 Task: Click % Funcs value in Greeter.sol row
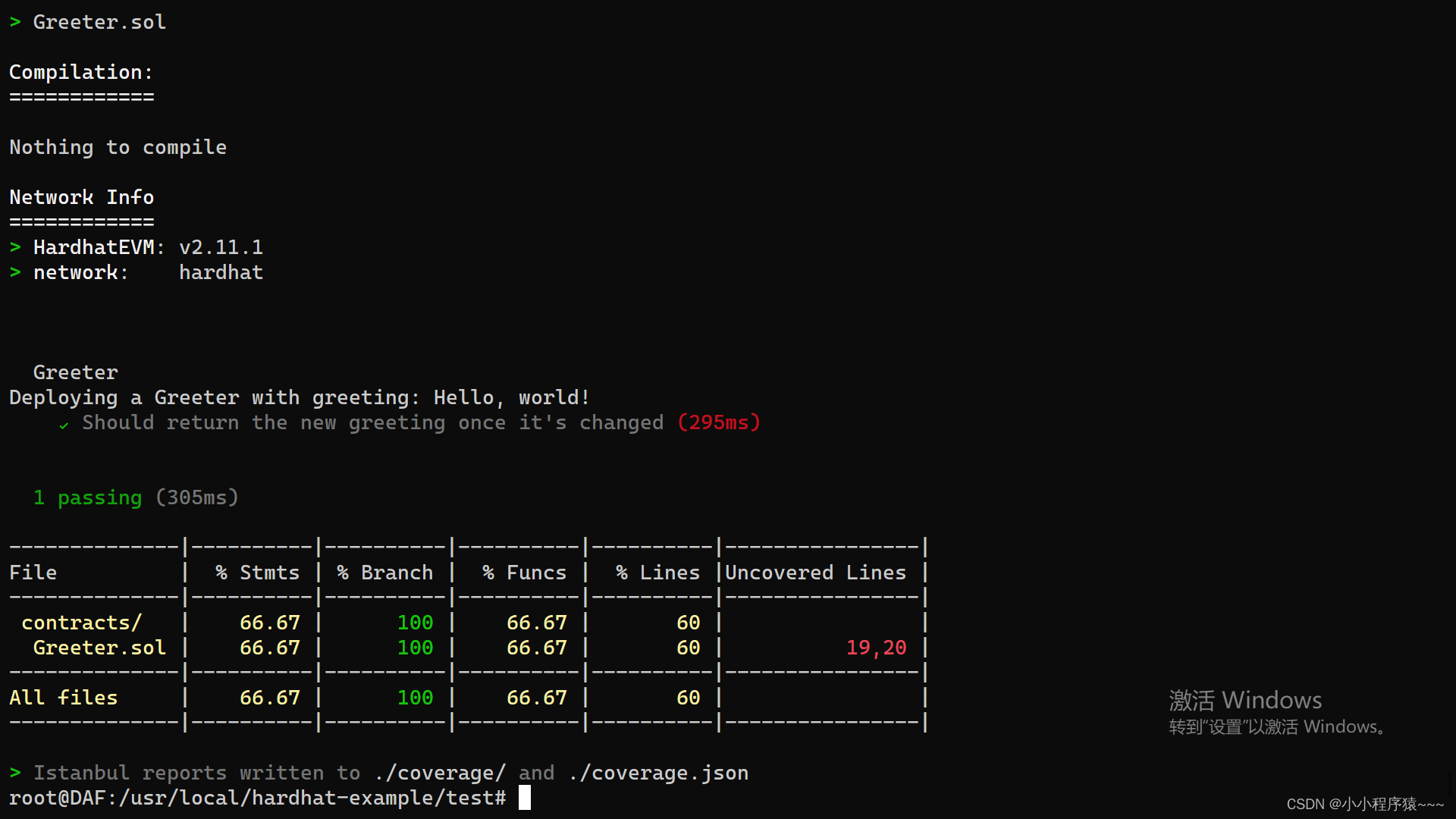point(536,648)
